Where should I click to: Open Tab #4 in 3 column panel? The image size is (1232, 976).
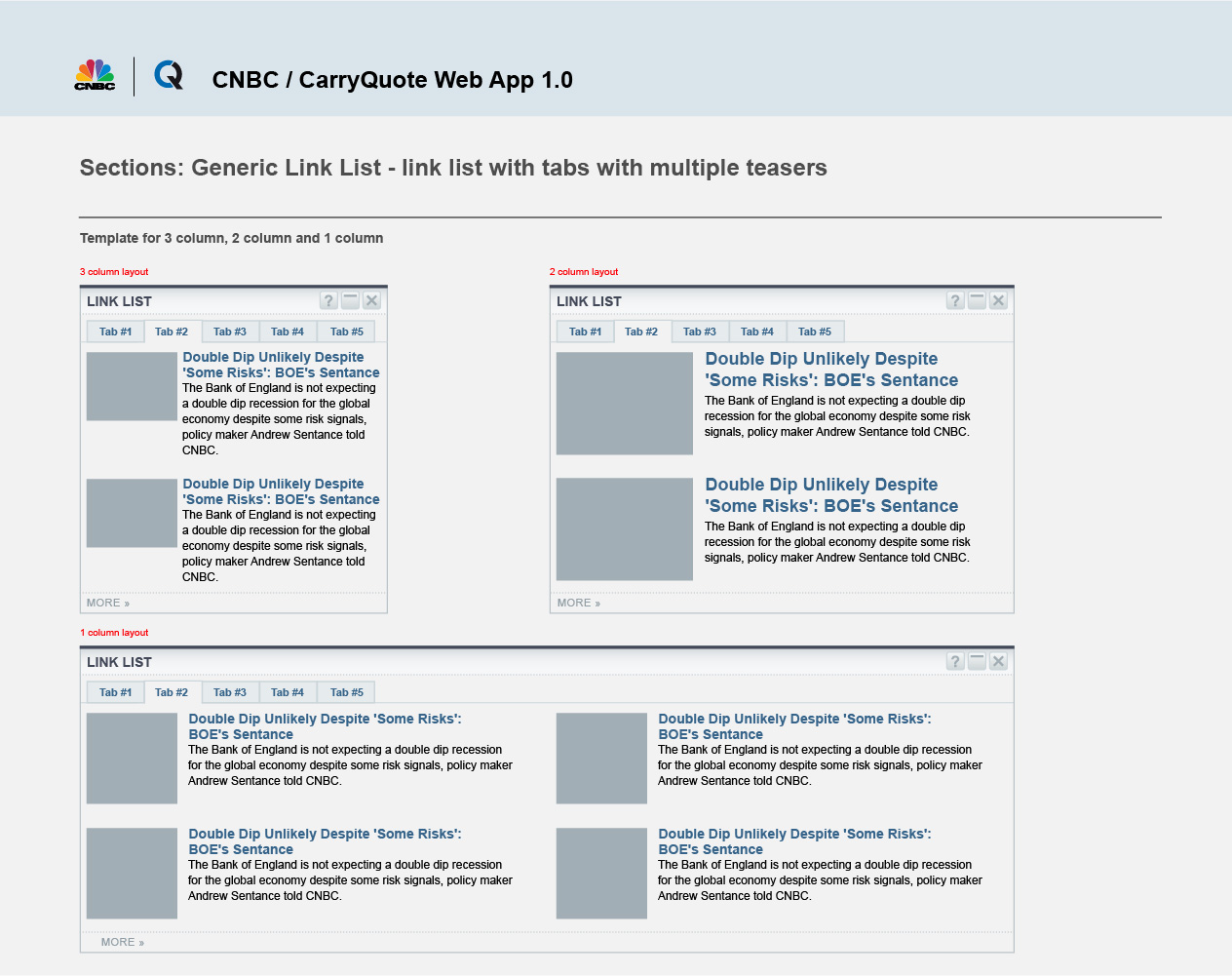click(x=288, y=332)
